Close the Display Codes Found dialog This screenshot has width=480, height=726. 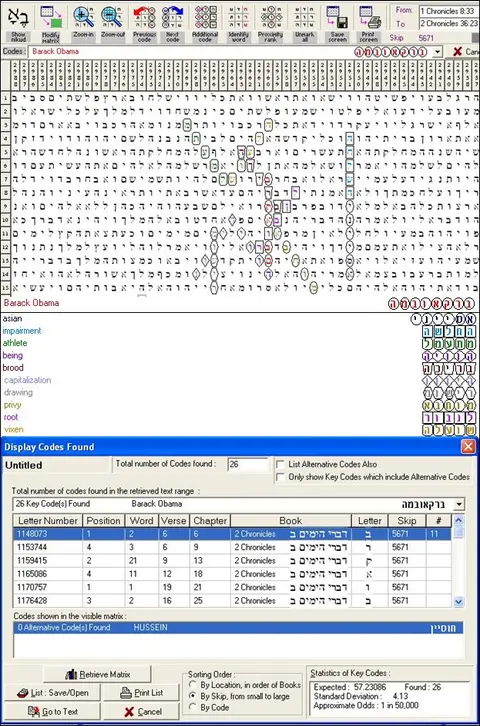pos(468,446)
